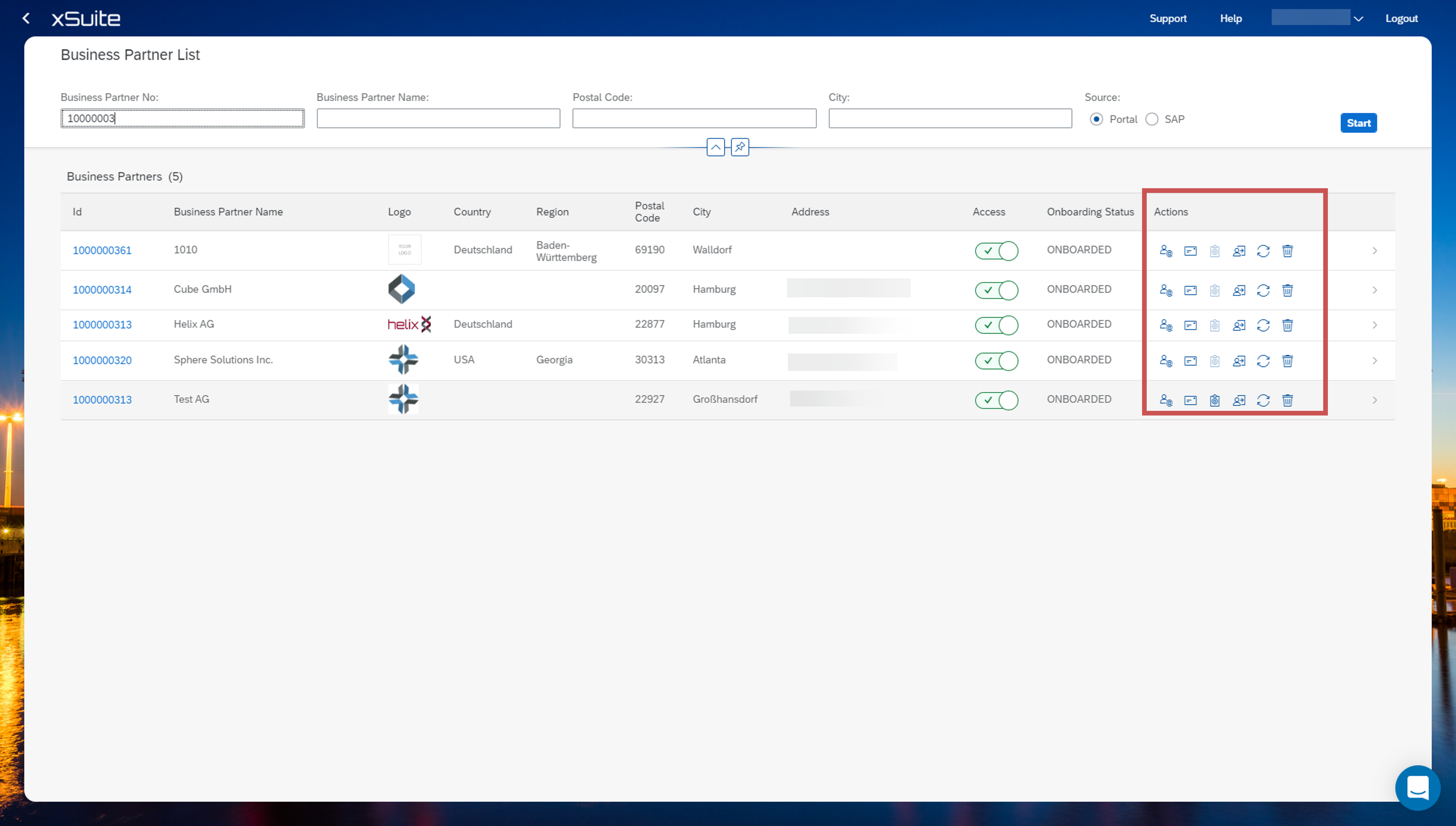Click the user email icon for Cube GmbH
The image size is (1456, 826).
pos(1166,290)
